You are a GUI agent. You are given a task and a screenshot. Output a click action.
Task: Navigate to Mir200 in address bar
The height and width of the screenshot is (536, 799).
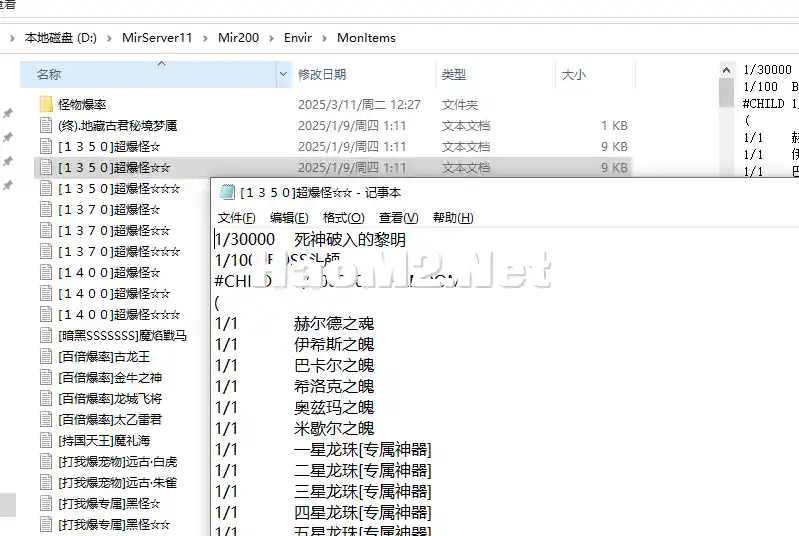coord(238,38)
